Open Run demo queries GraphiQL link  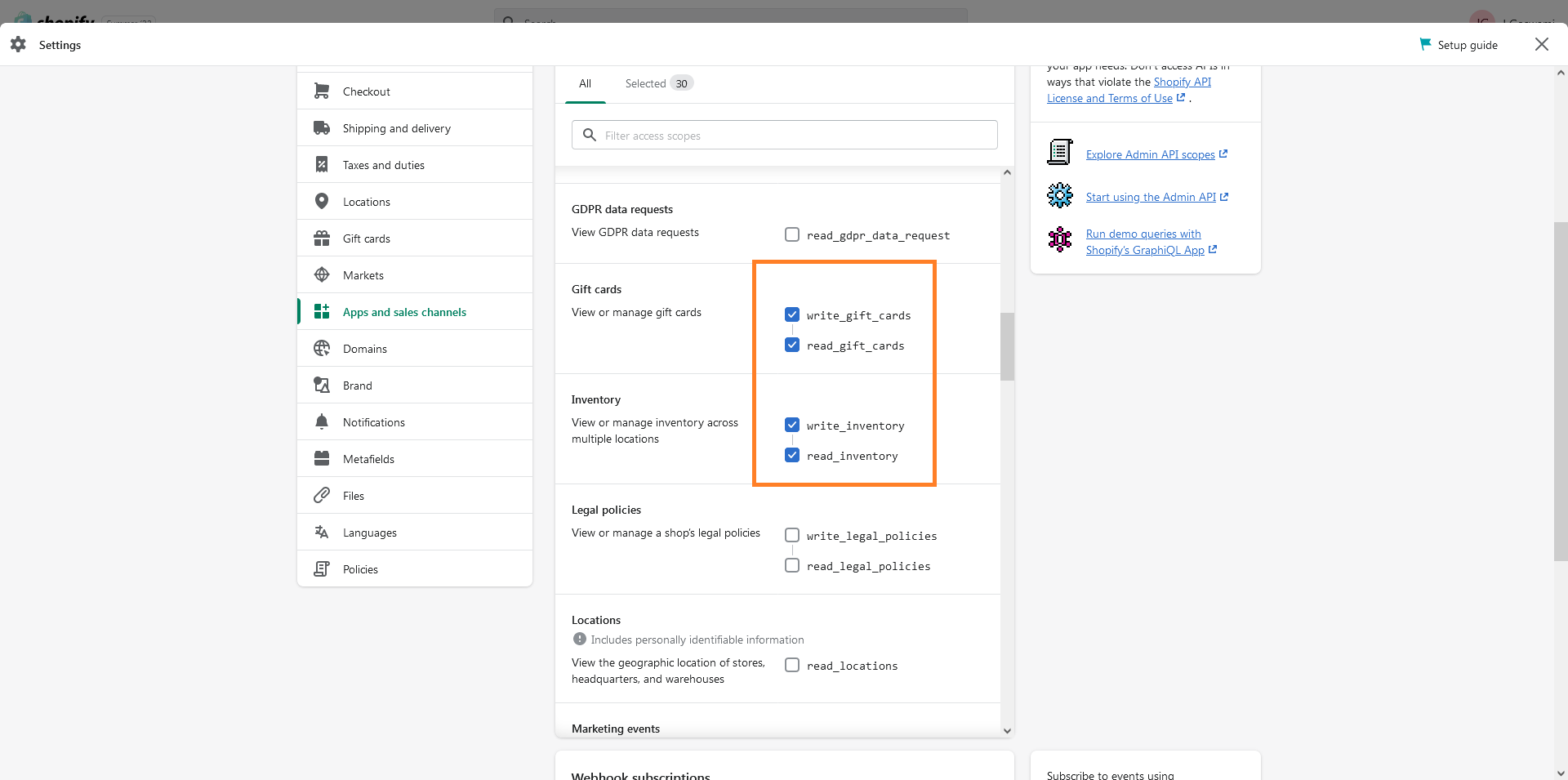pos(1151,242)
